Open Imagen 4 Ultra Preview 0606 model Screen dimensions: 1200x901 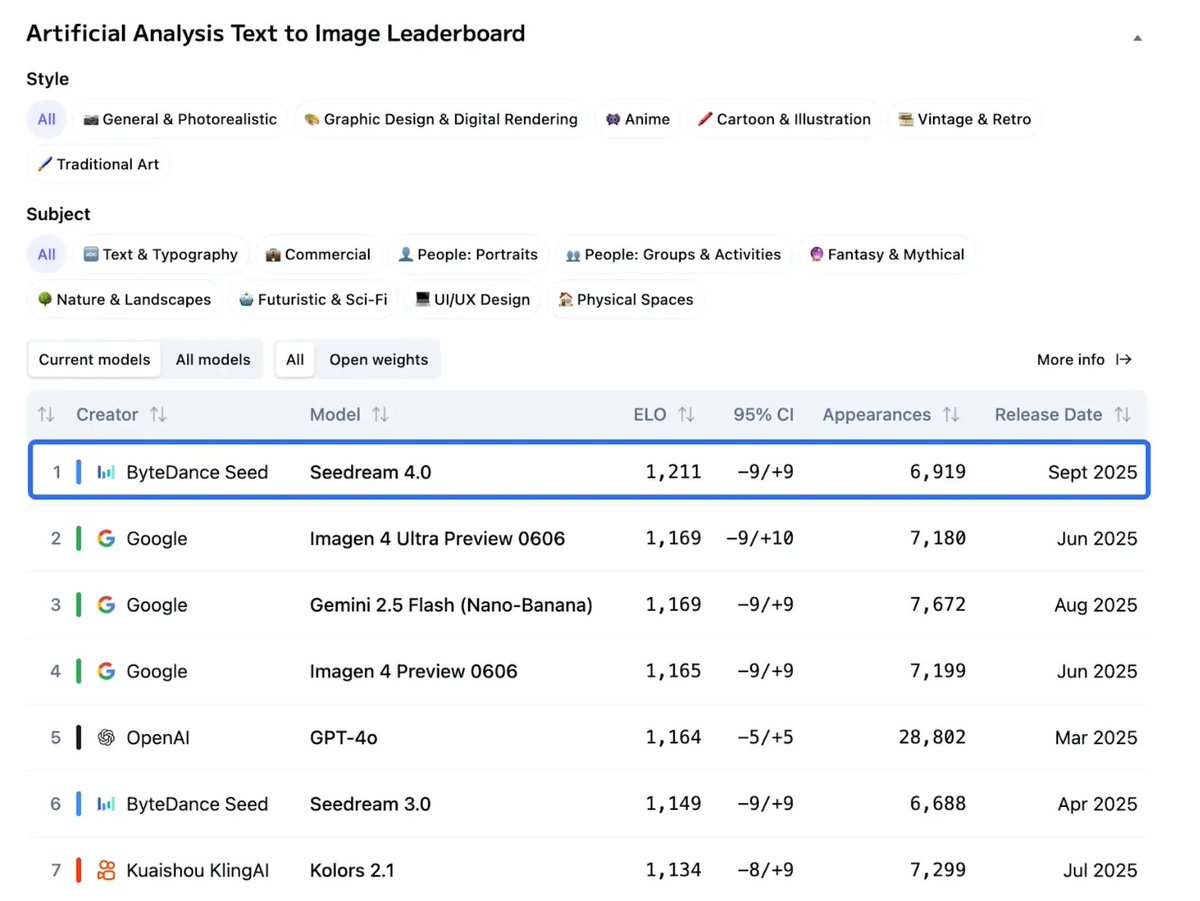[437, 538]
